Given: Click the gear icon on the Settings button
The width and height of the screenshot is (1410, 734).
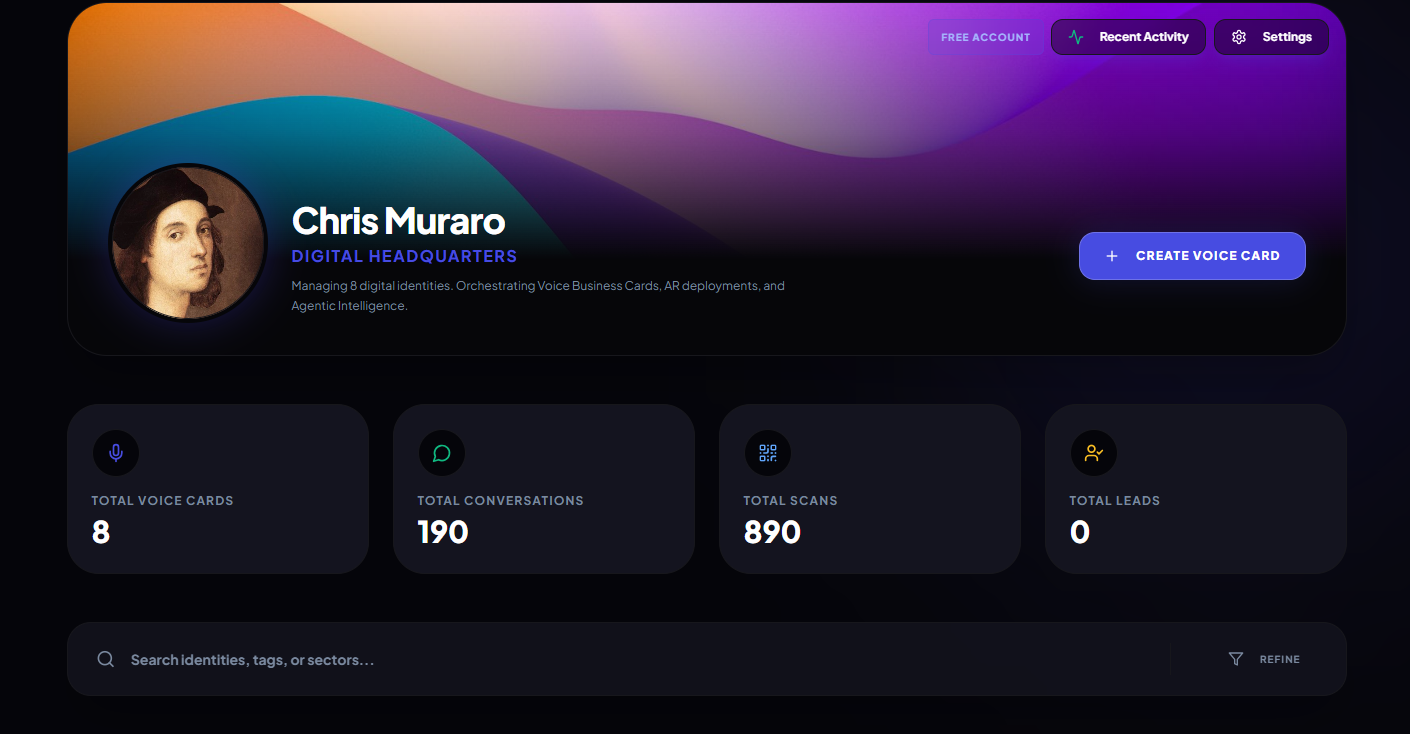Looking at the screenshot, I should click(1239, 37).
